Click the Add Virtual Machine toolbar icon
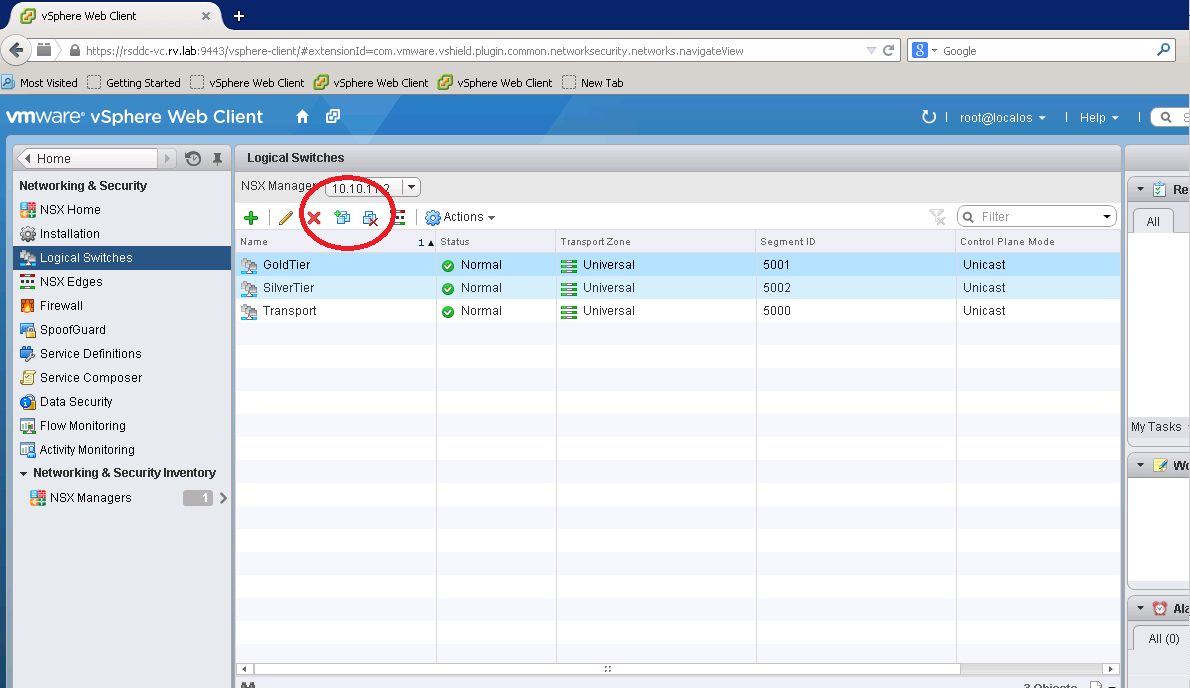This screenshot has height=688, width=1190. [342, 217]
